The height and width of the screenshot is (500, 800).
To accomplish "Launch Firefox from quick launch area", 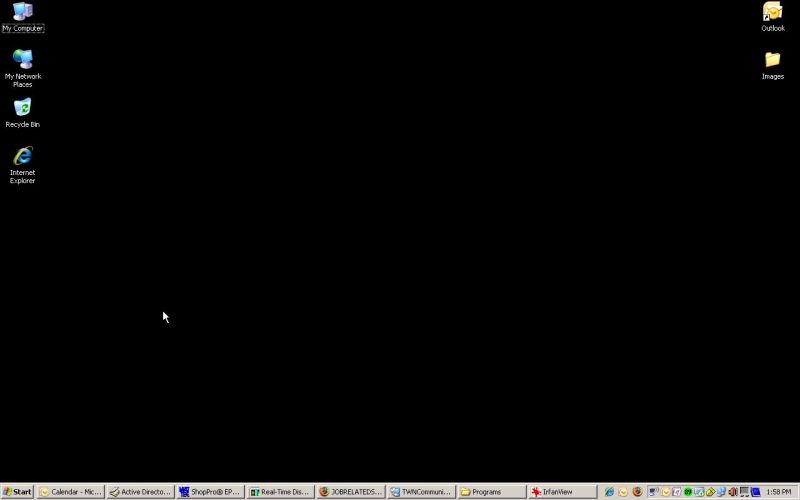I will point(637,491).
